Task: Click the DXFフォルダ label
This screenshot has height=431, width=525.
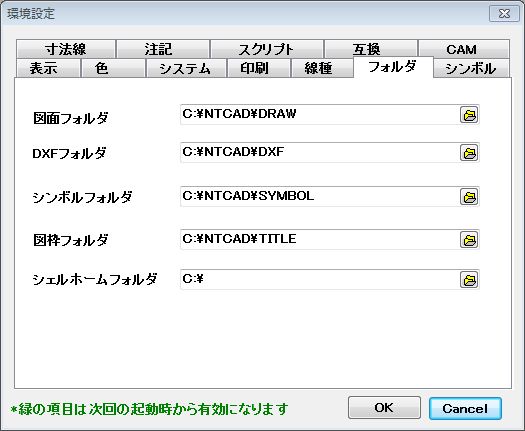Action: click(69, 153)
